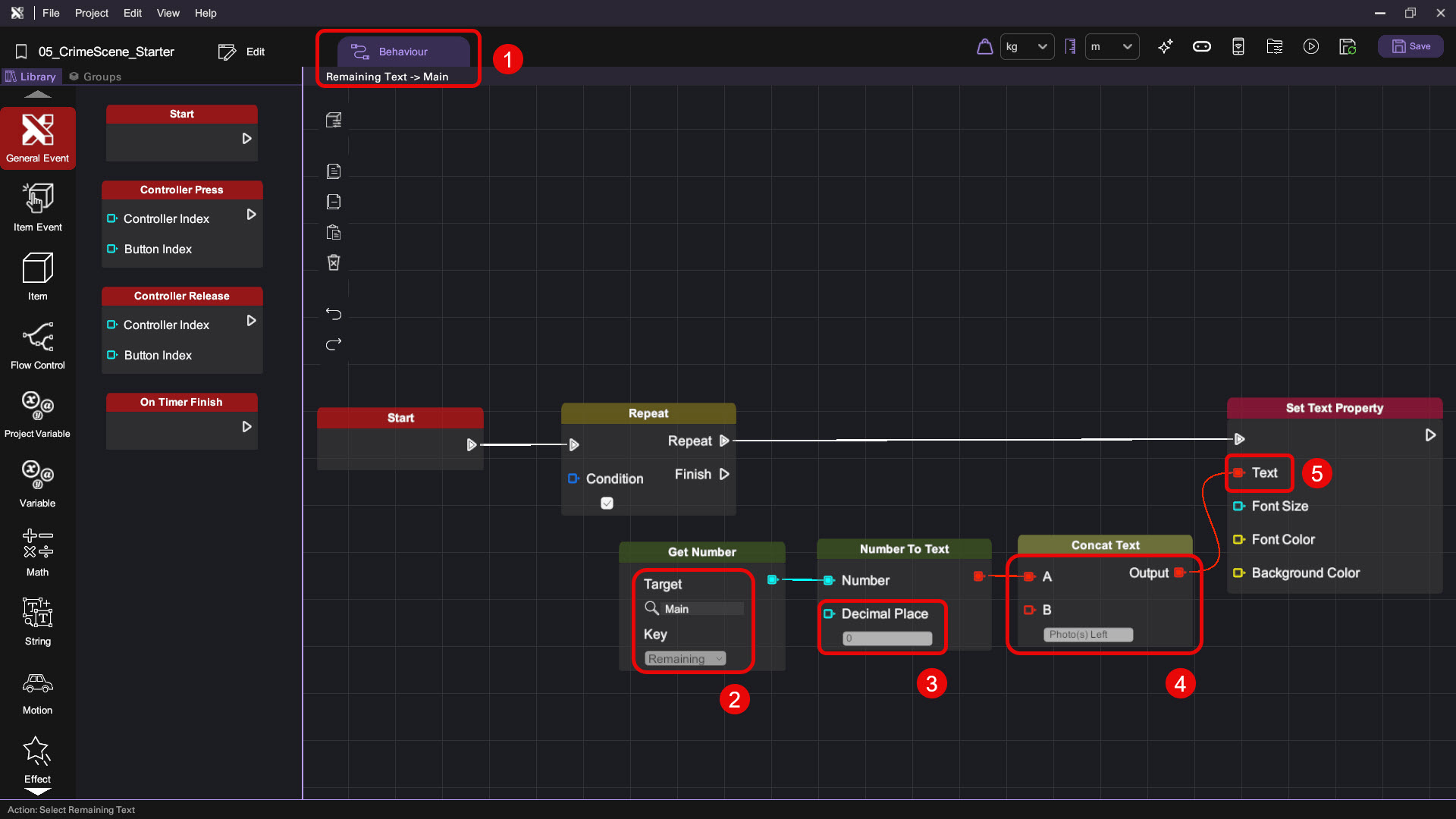The height and width of the screenshot is (819, 1456).
Task: Click the Font Color input port
Action: [x=1238, y=539]
